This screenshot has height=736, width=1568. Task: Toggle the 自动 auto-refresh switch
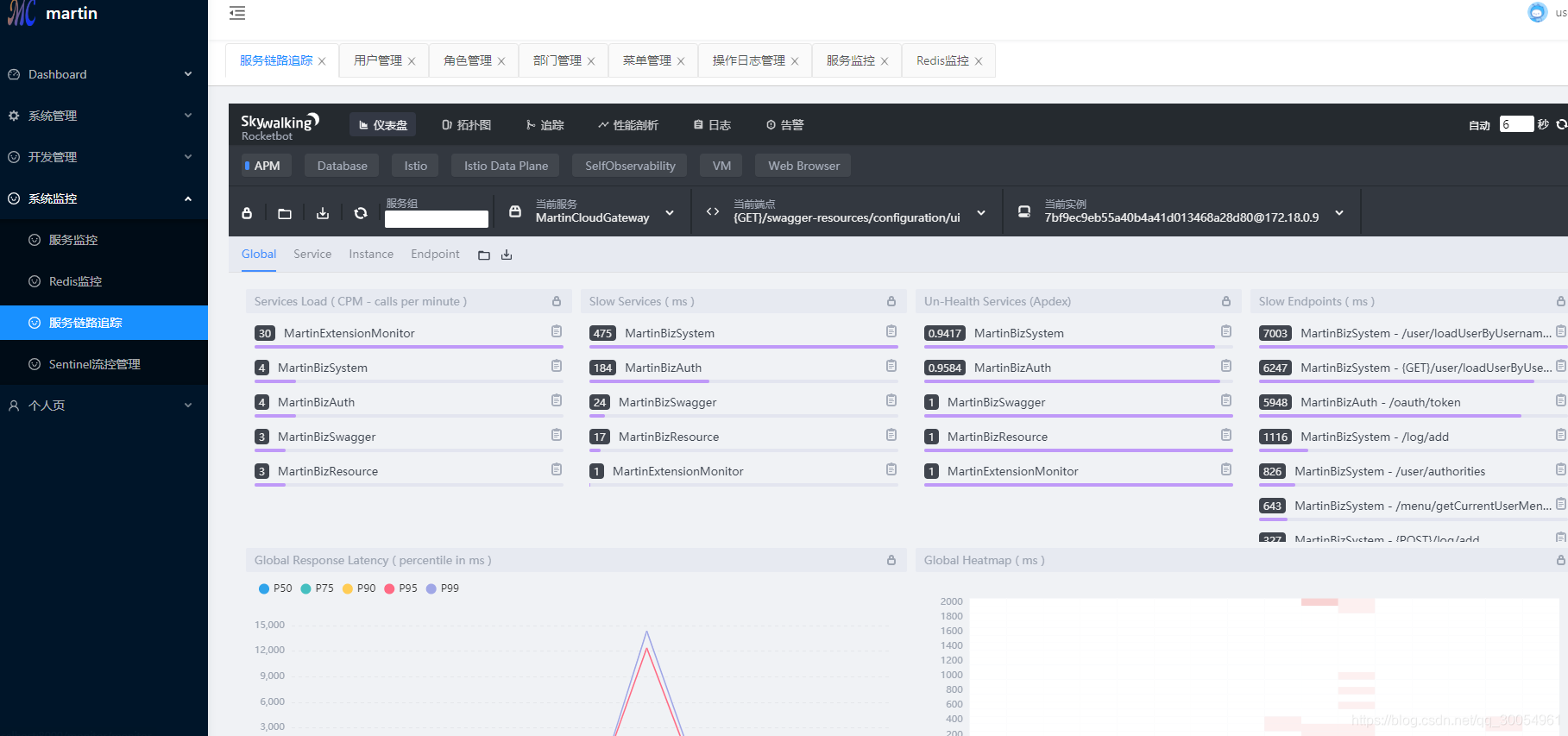(x=1479, y=125)
